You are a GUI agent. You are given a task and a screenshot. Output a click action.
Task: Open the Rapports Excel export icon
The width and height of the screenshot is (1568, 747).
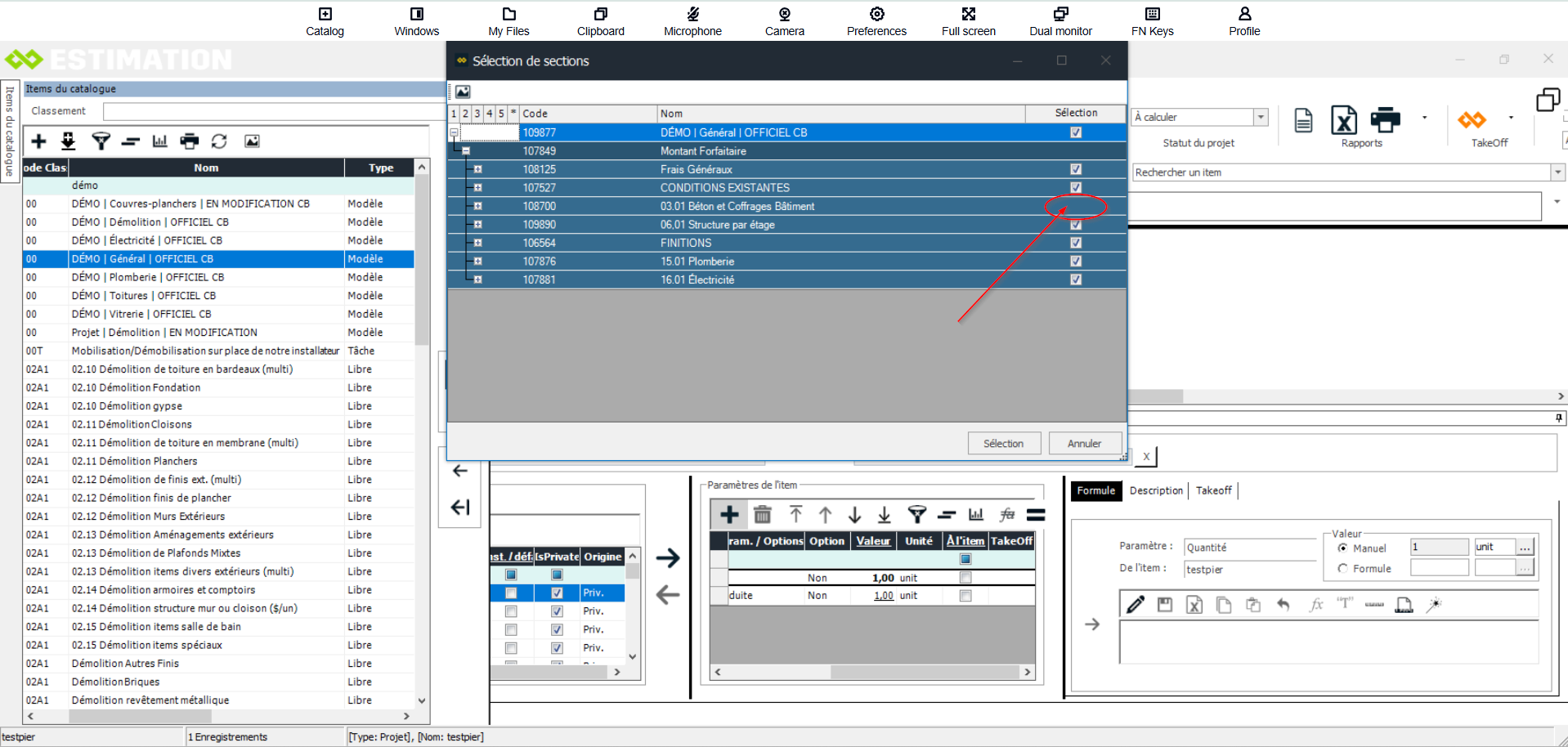[1344, 121]
